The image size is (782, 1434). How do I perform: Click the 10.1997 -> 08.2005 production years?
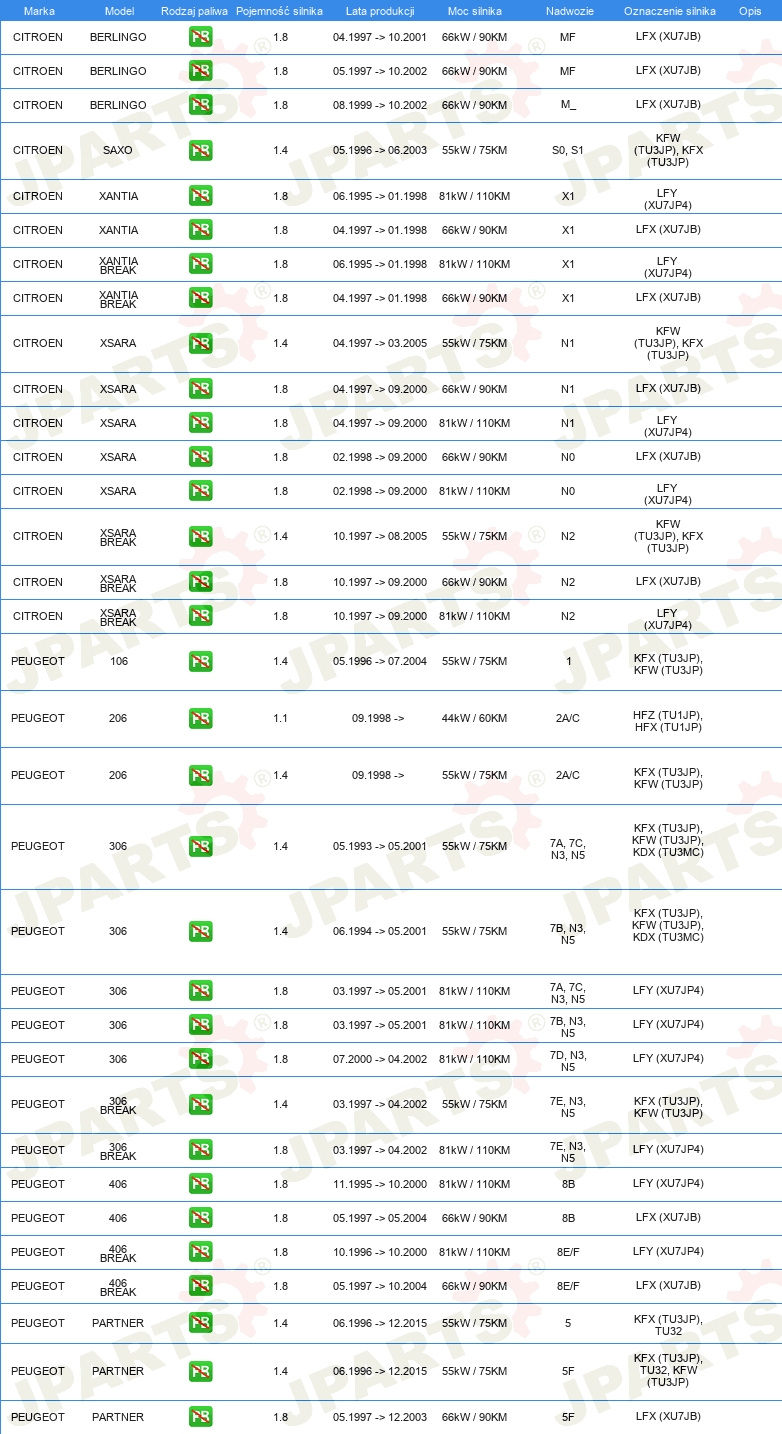380,536
